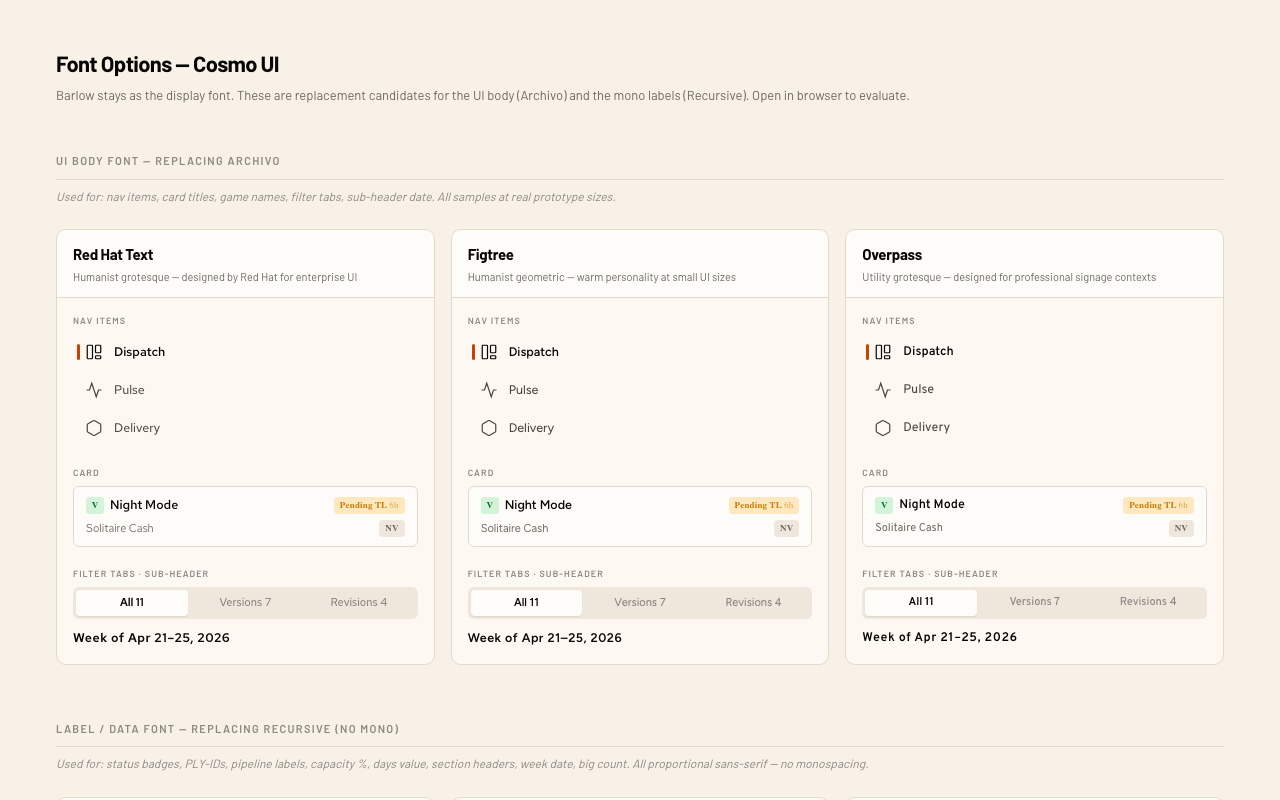The image size is (1280, 800).
Task: Switch to Revisions 4 tab in Figtree card
Action: click(x=753, y=603)
